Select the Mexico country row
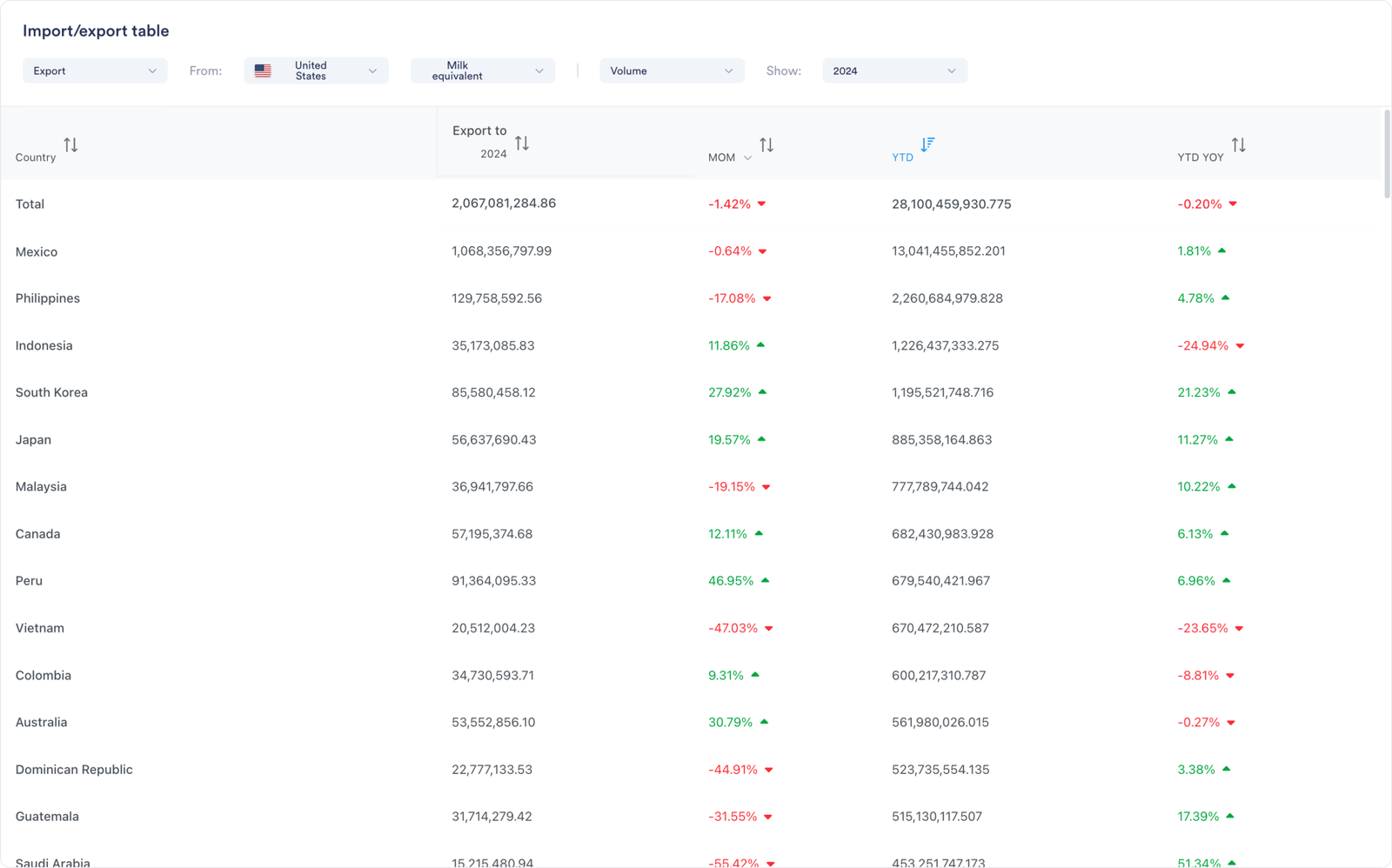The height and width of the screenshot is (868, 1392). pos(37,252)
